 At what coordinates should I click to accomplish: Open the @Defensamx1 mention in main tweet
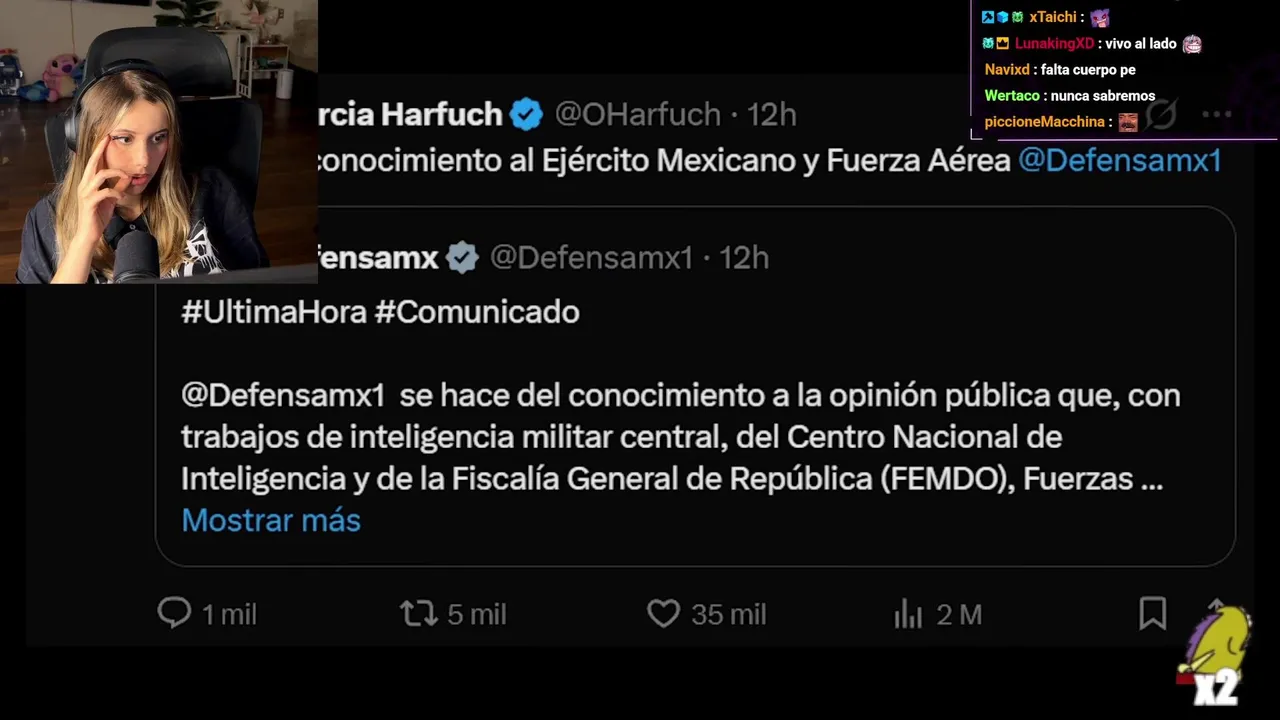tap(1119, 160)
